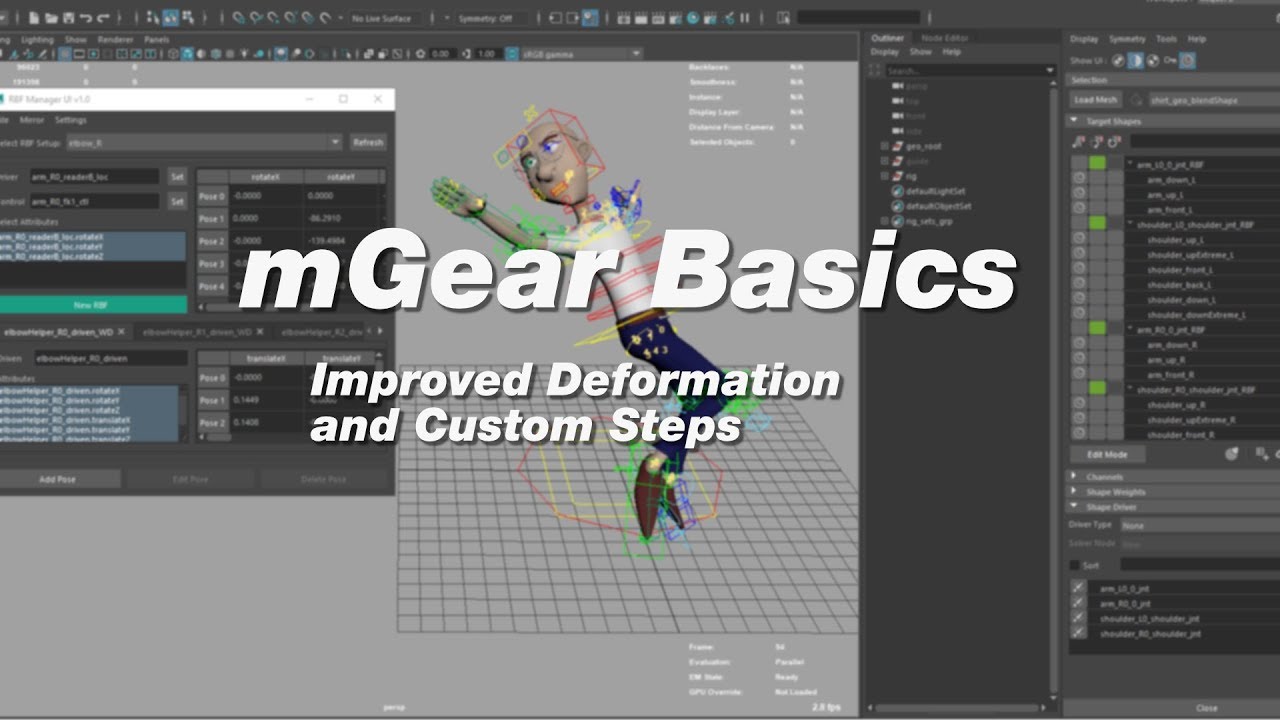Enable the Sort checkbox
The width and height of the screenshot is (1280, 720).
click(1075, 565)
